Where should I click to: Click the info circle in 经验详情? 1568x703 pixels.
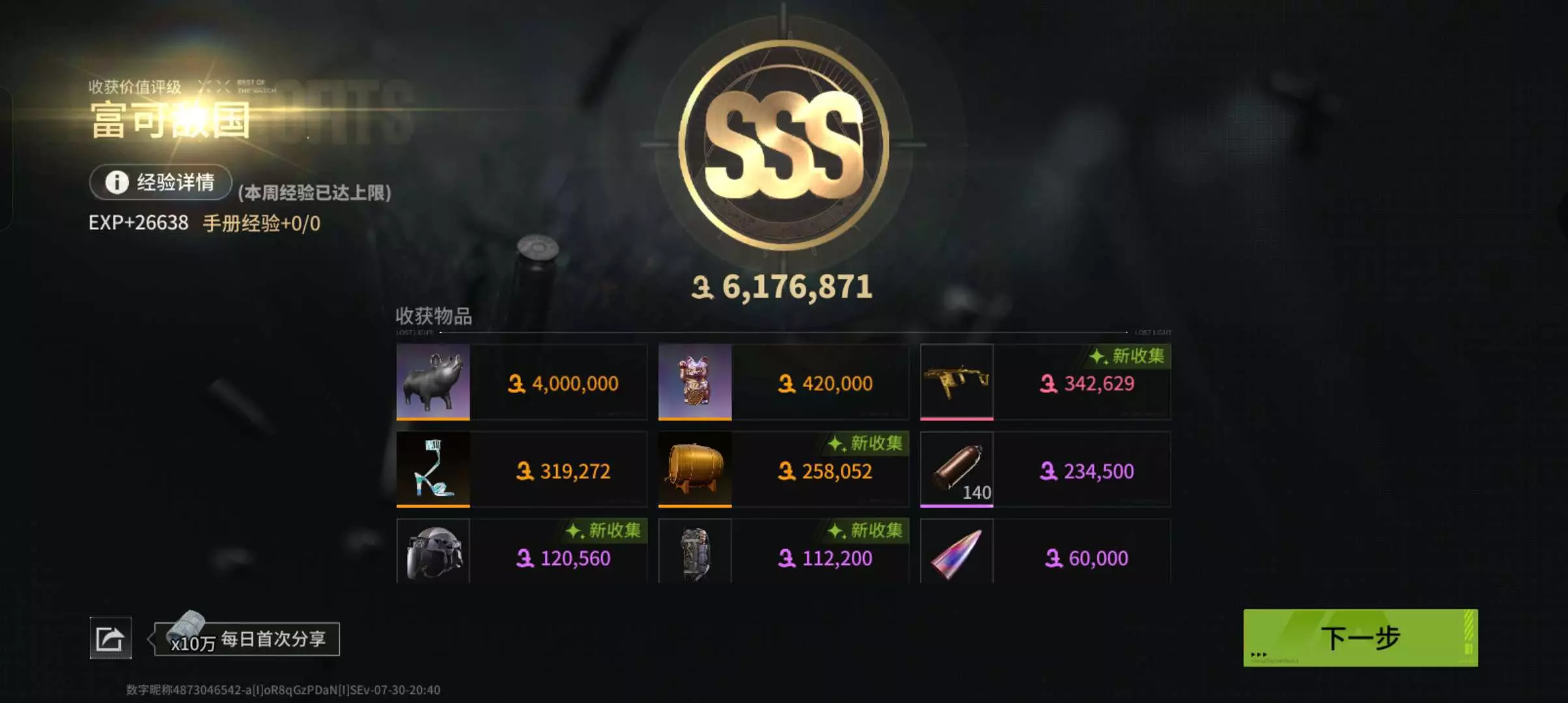[117, 182]
